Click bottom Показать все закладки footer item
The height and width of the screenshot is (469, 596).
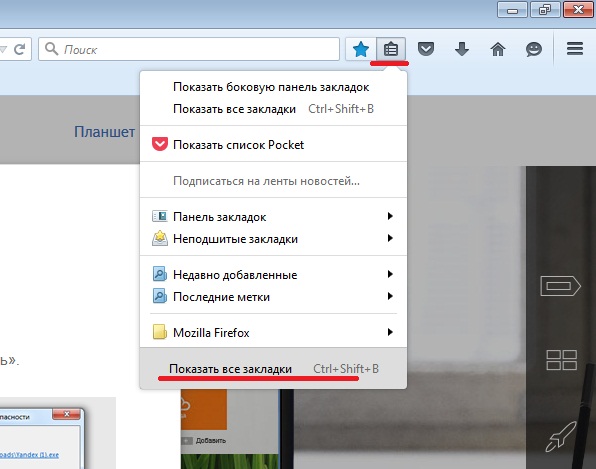[273, 368]
